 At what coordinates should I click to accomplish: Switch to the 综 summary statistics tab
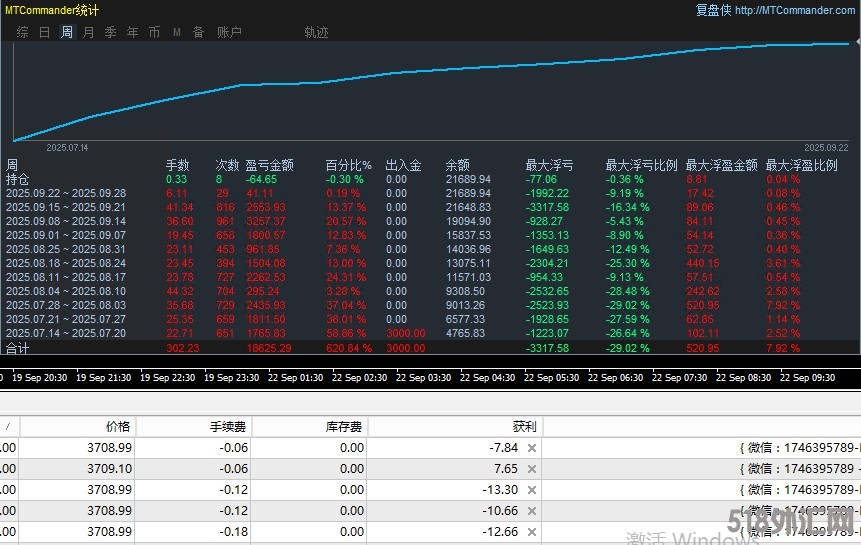(x=22, y=32)
